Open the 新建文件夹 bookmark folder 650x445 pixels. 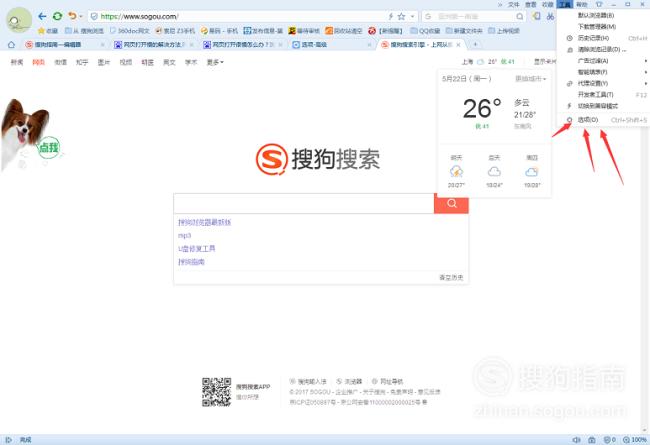tap(464, 31)
